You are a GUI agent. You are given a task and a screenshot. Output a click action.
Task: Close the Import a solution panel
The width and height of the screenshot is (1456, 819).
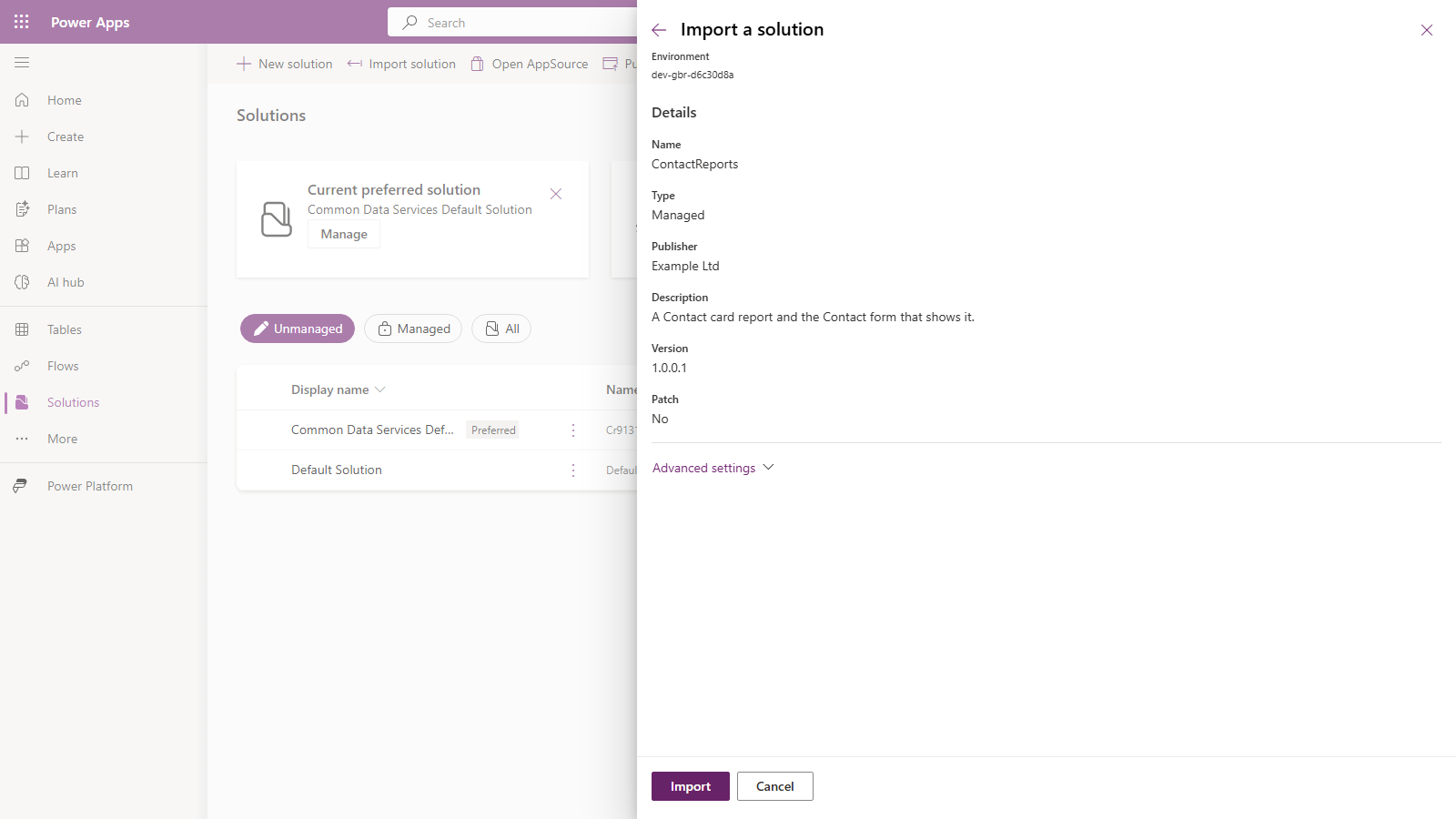point(1427,30)
